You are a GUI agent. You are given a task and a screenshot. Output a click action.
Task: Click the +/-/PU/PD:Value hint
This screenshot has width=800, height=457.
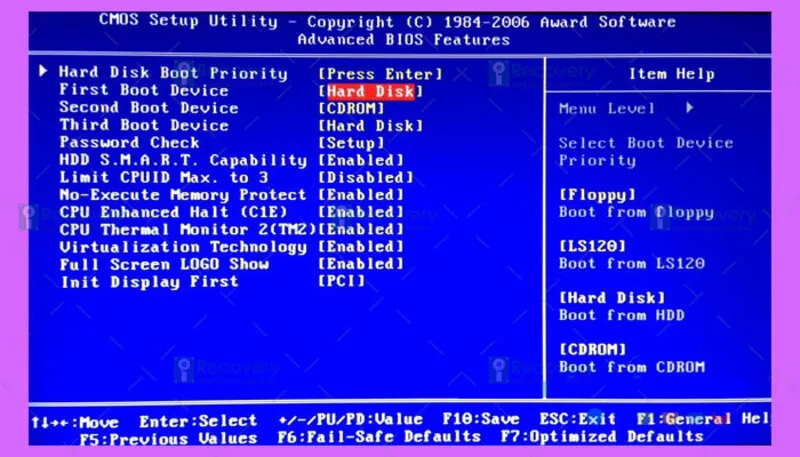coord(351,420)
